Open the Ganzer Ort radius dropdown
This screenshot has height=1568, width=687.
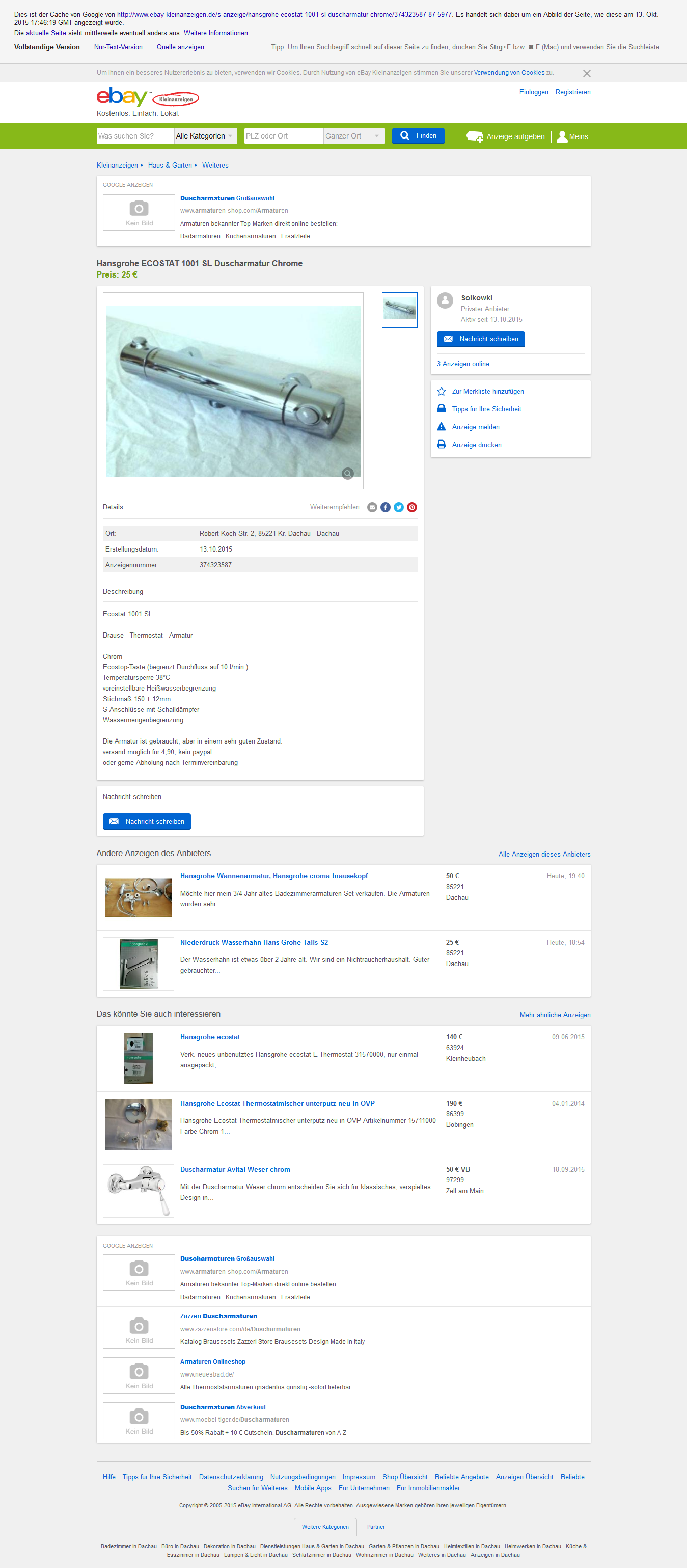[354, 136]
